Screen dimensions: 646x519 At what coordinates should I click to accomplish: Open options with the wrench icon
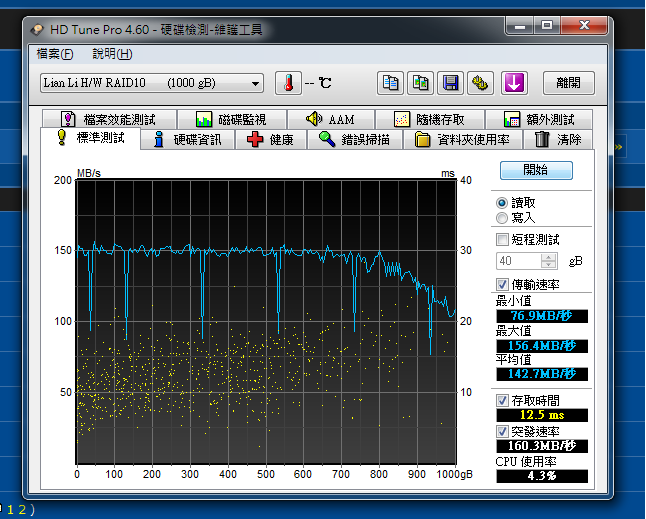(x=480, y=83)
